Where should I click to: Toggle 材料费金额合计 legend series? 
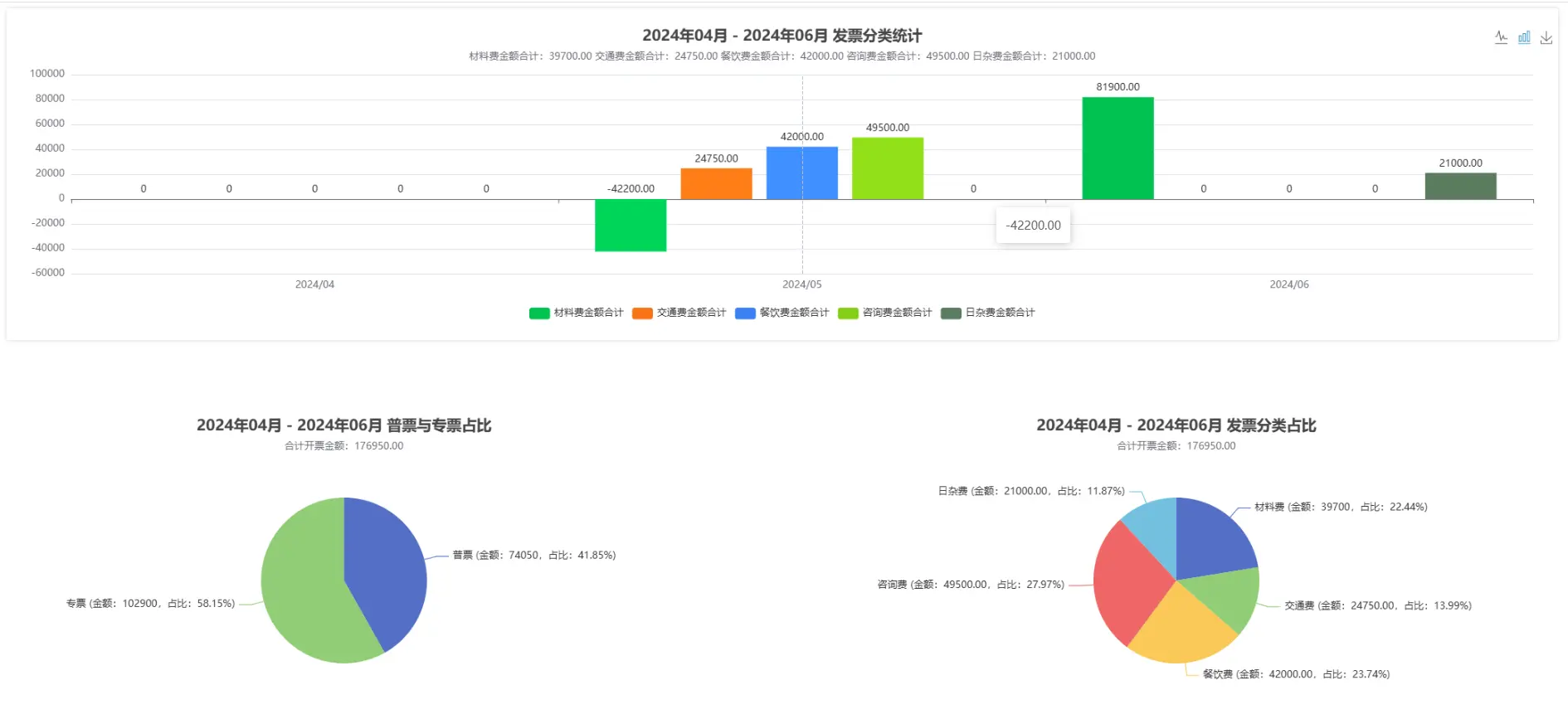pos(577,313)
